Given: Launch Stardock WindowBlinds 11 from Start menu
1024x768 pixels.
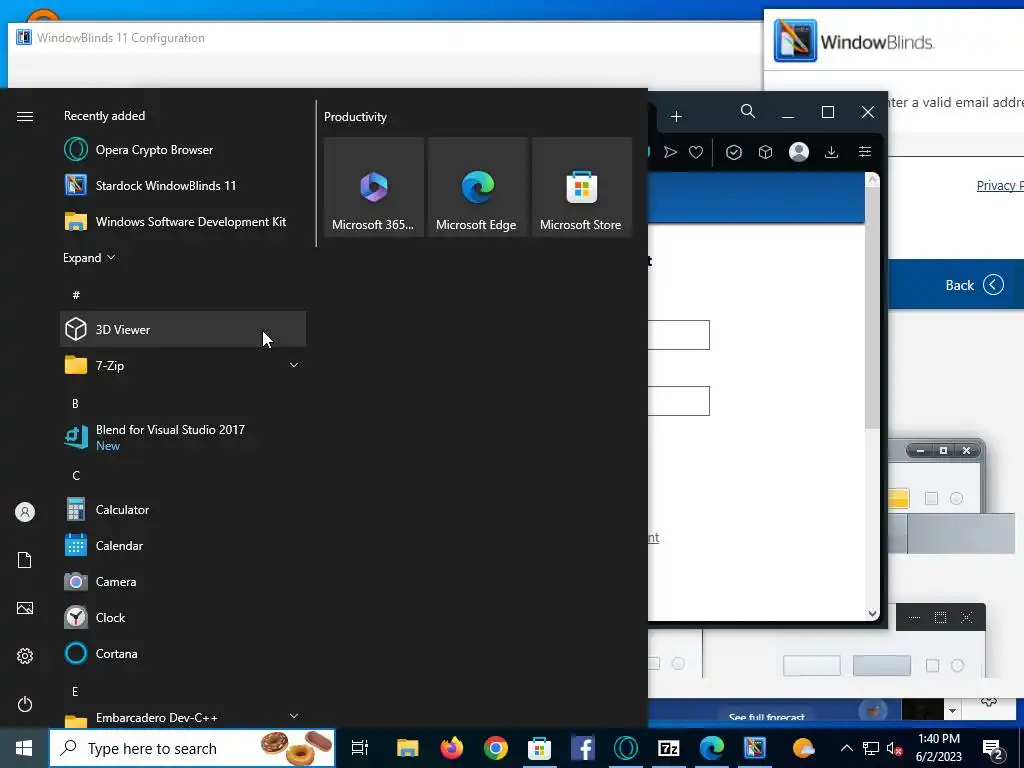Looking at the screenshot, I should tap(183, 185).
